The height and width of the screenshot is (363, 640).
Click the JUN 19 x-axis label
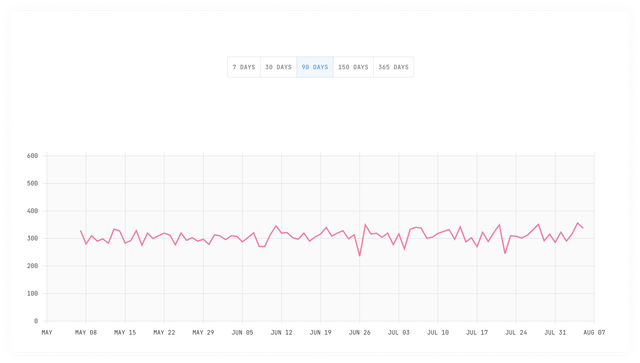[x=320, y=332]
